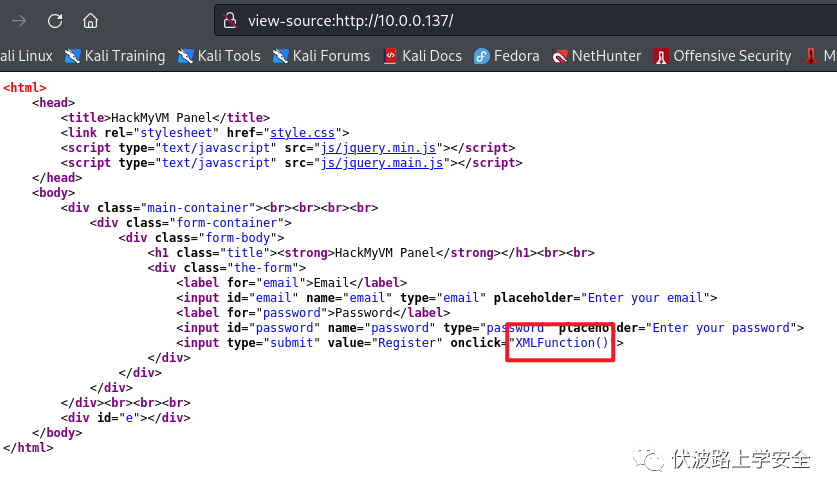This screenshot has width=837, height=495.
Task: Click the 'main-container' class value
Action: pos(198,208)
